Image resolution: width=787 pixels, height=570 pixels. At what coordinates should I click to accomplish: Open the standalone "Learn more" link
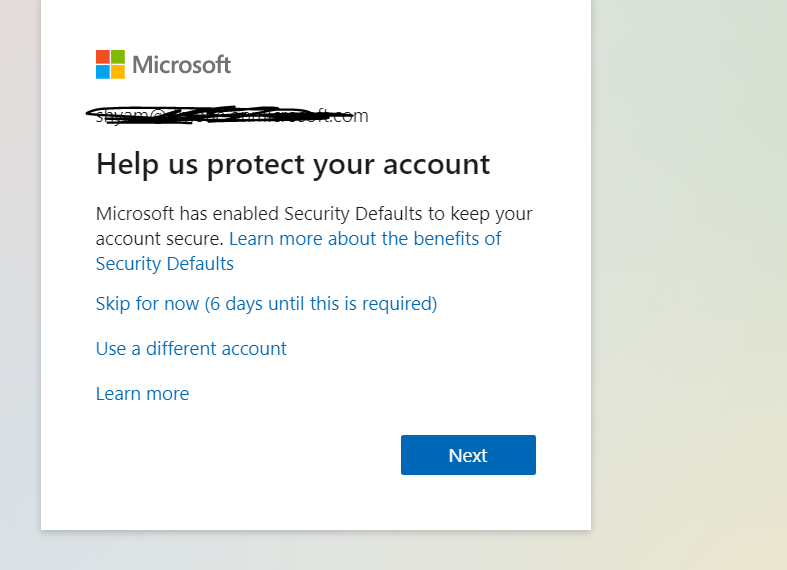pyautogui.click(x=142, y=394)
